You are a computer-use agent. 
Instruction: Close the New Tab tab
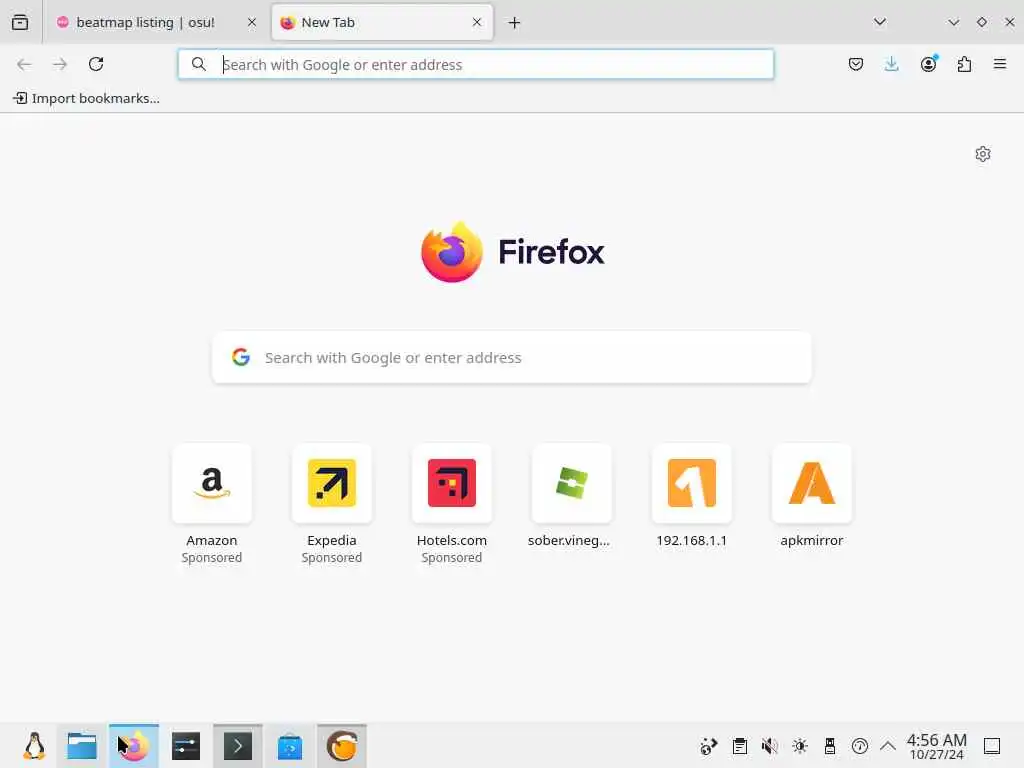477,23
